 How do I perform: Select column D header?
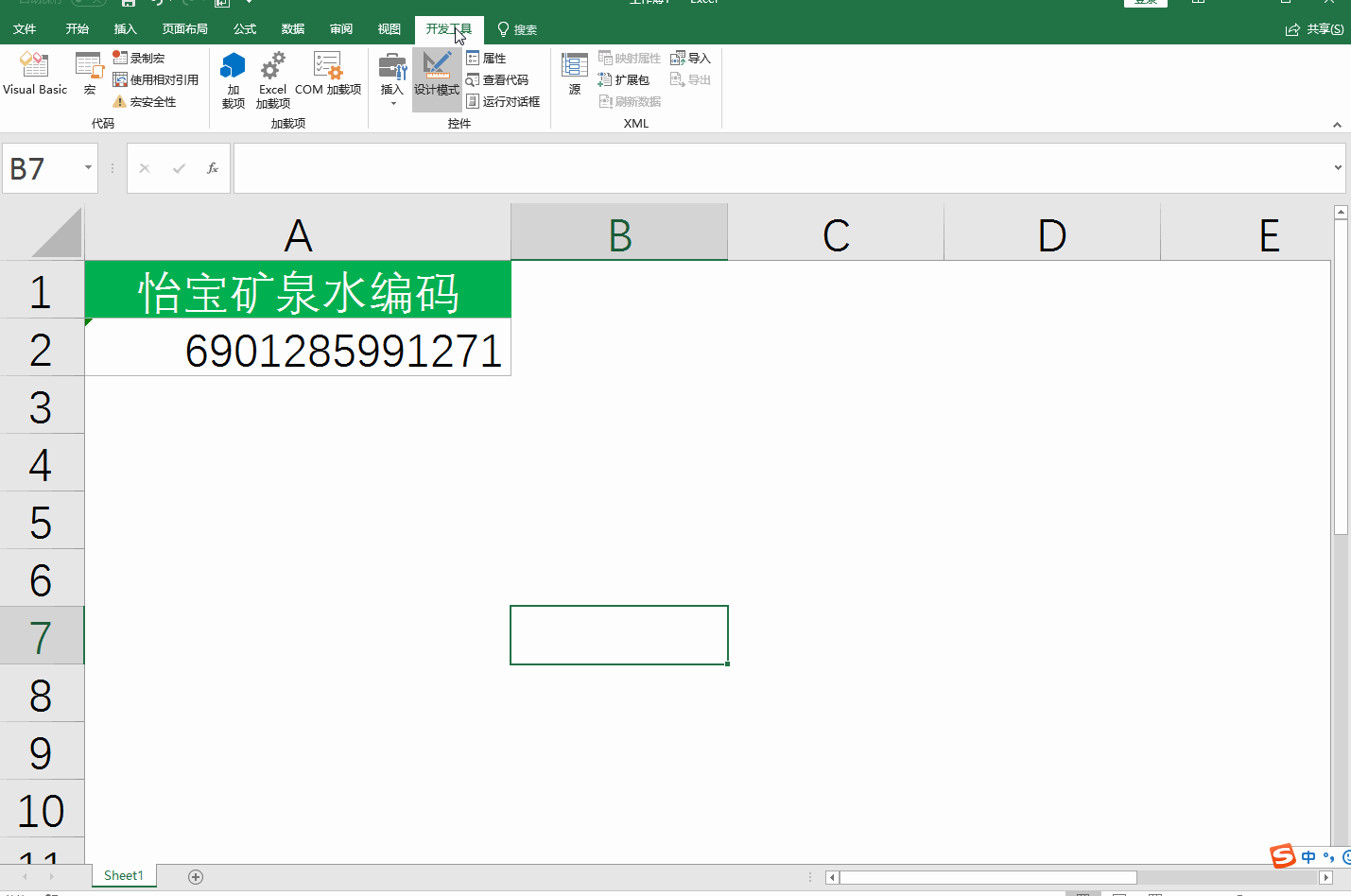coord(1052,233)
